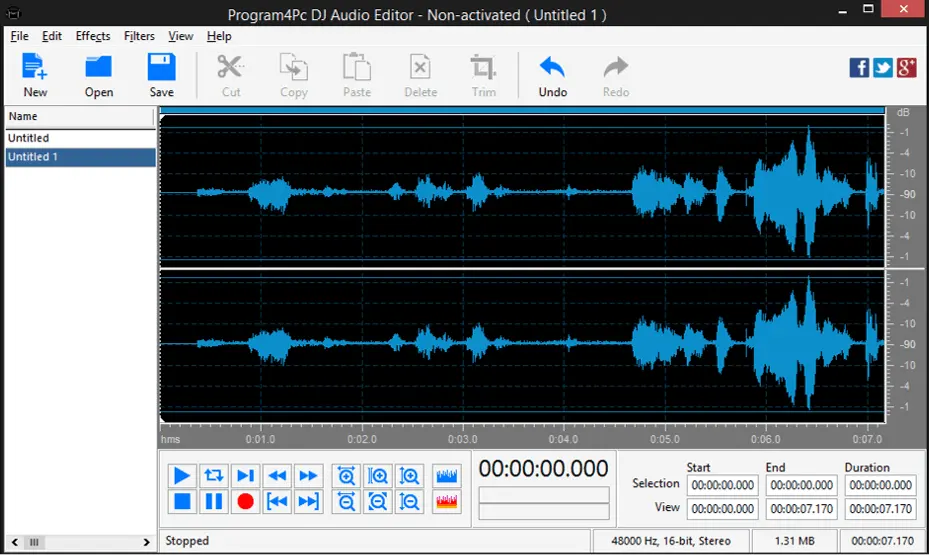Click the Selection End time field

802,485
